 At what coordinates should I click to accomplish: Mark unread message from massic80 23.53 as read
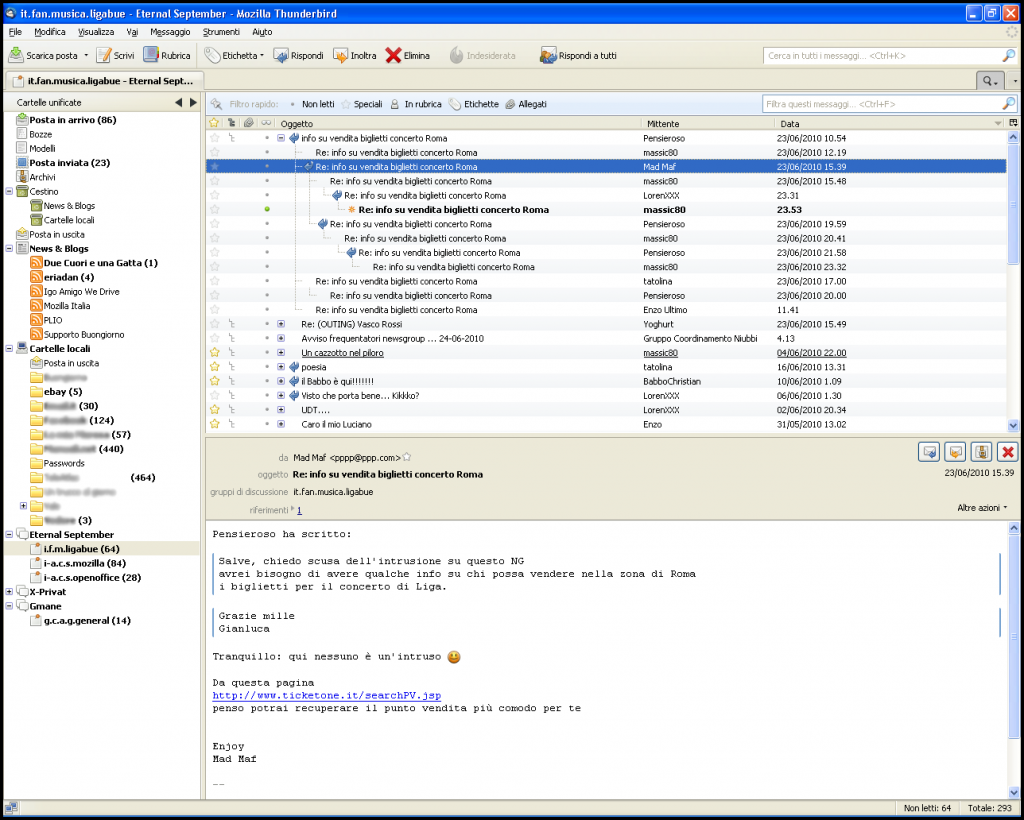click(267, 210)
